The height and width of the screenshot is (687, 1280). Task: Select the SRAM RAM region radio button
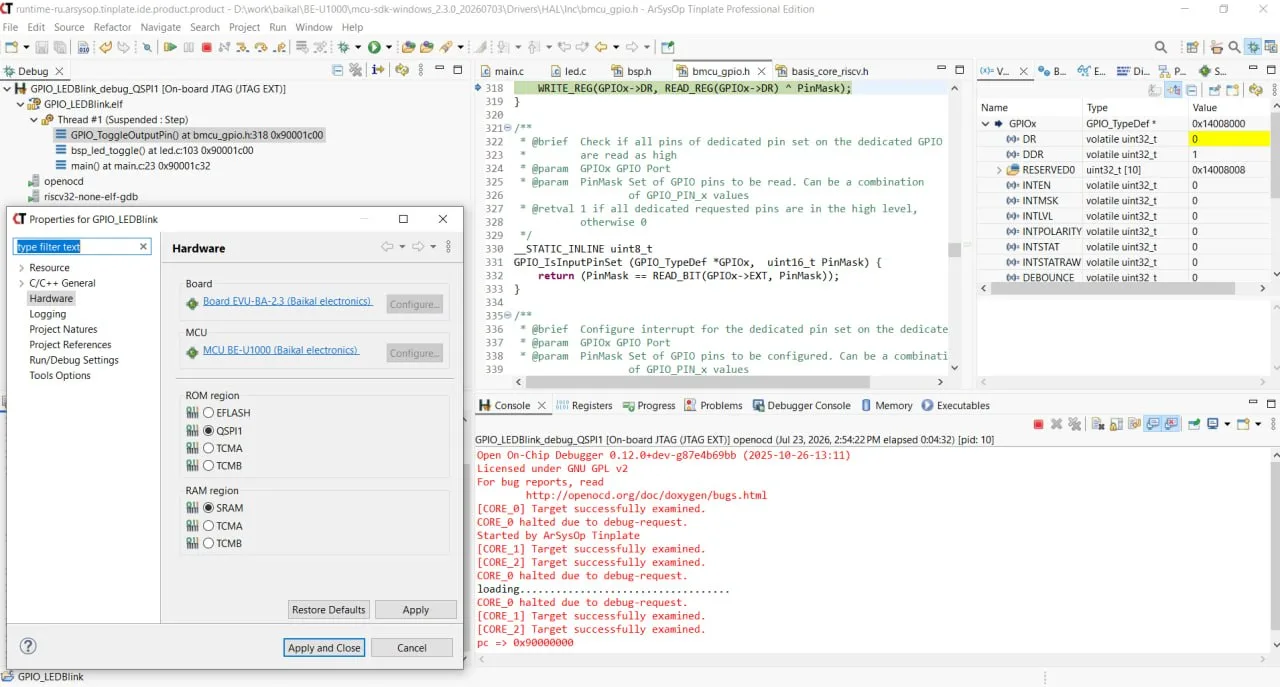coord(208,508)
